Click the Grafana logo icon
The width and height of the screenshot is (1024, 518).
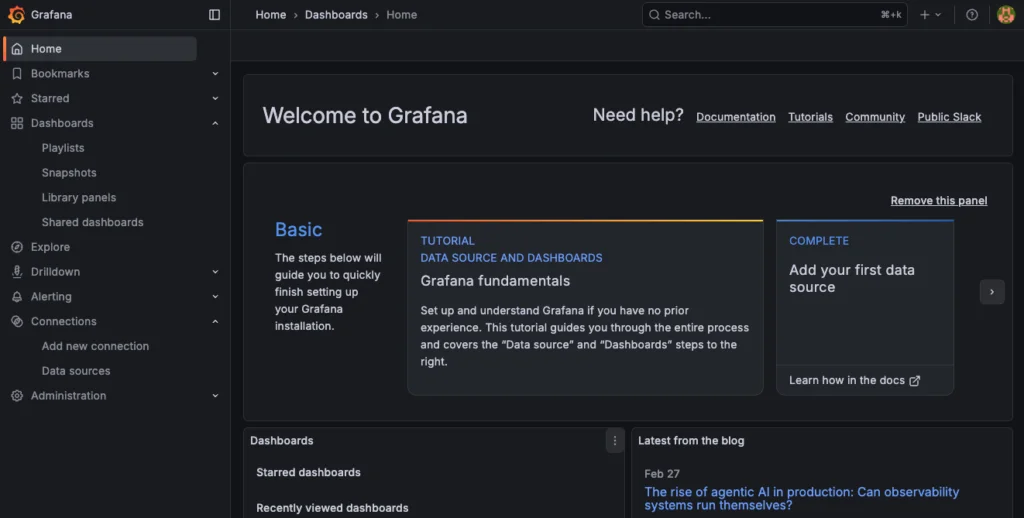16,15
